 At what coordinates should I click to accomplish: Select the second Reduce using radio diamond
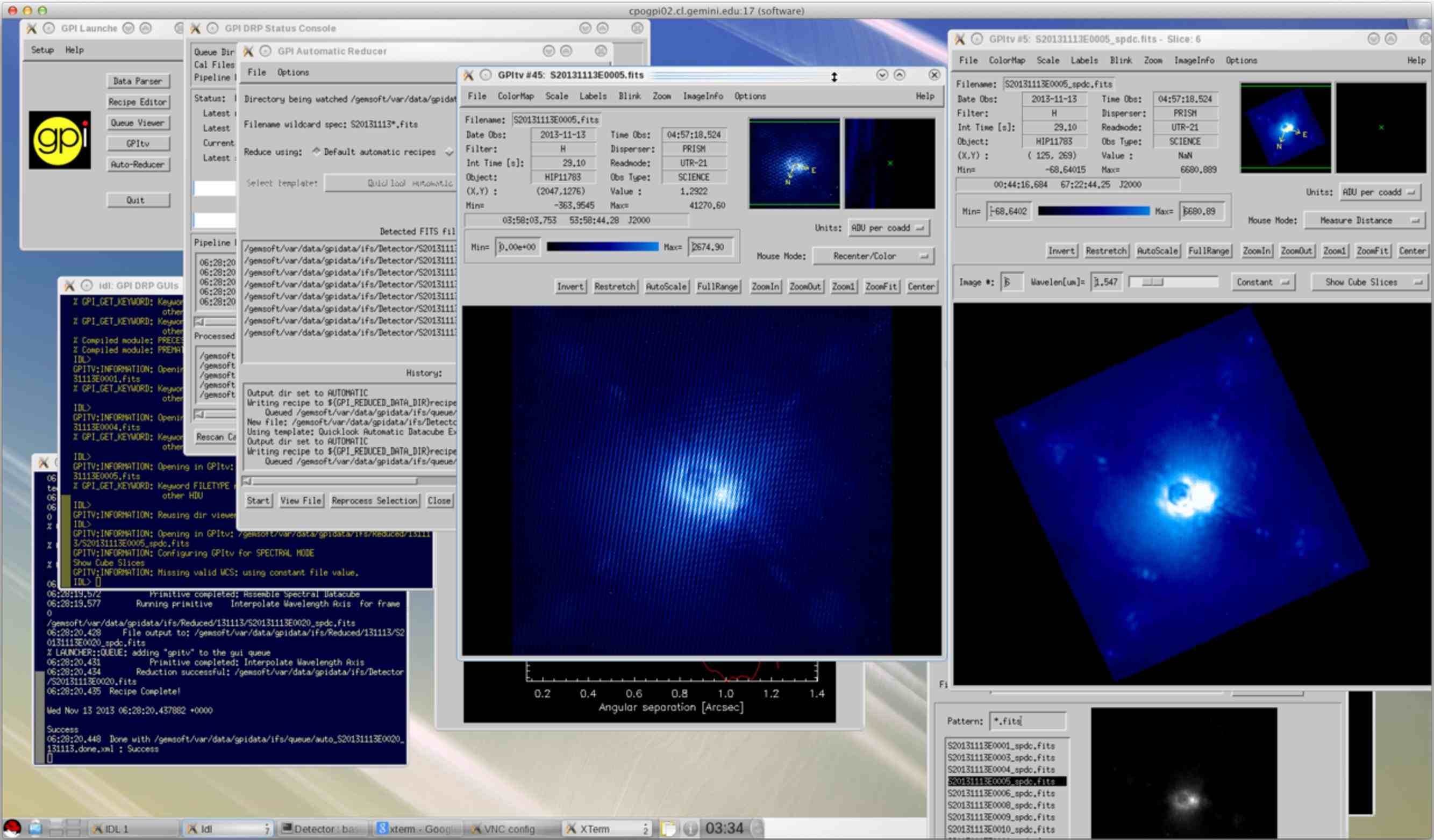[449, 152]
